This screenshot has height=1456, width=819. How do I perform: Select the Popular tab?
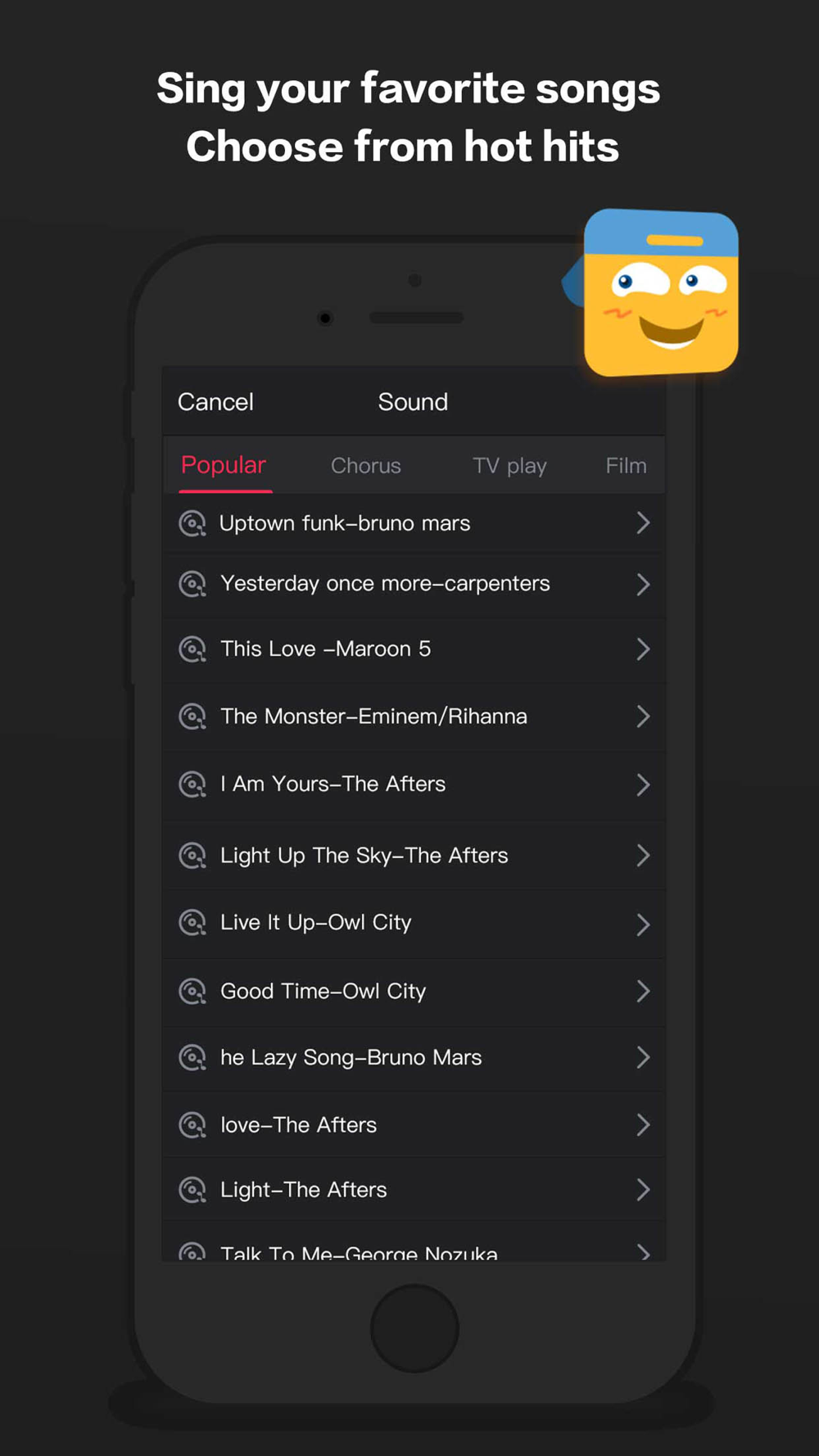(x=224, y=465)
